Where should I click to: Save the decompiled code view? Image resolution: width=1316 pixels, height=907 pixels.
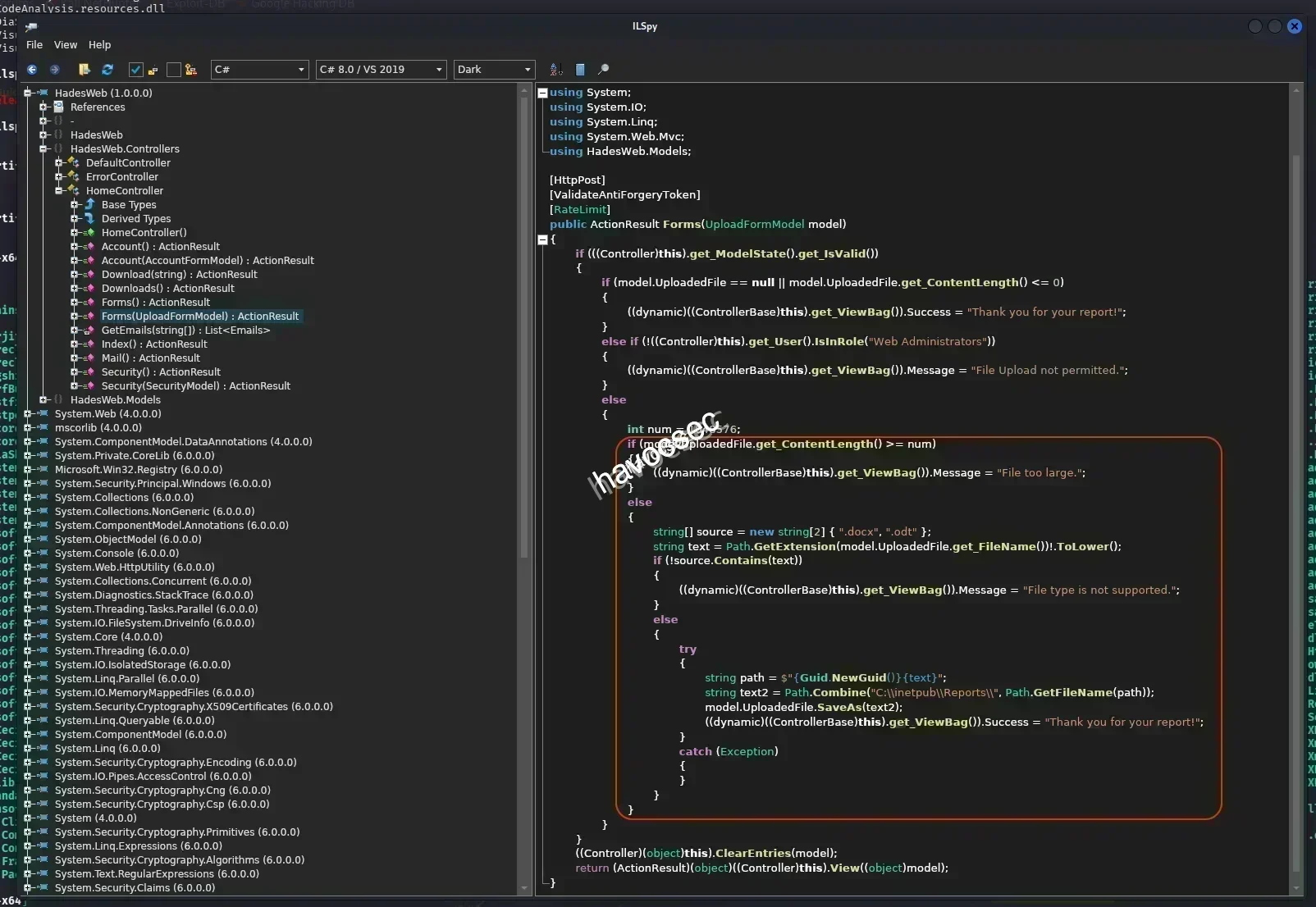click(x=582, y=70)
